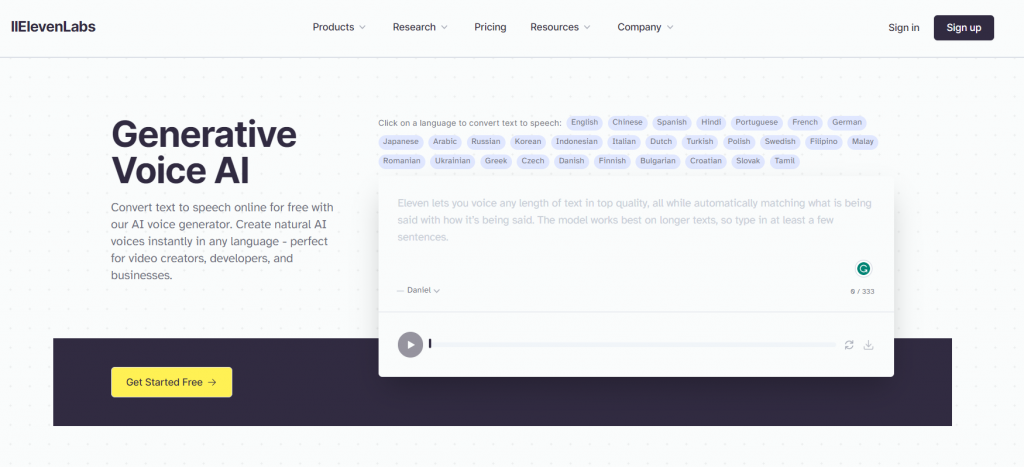Choose the Romanian language chip
1024x467 pixels.
402,161
